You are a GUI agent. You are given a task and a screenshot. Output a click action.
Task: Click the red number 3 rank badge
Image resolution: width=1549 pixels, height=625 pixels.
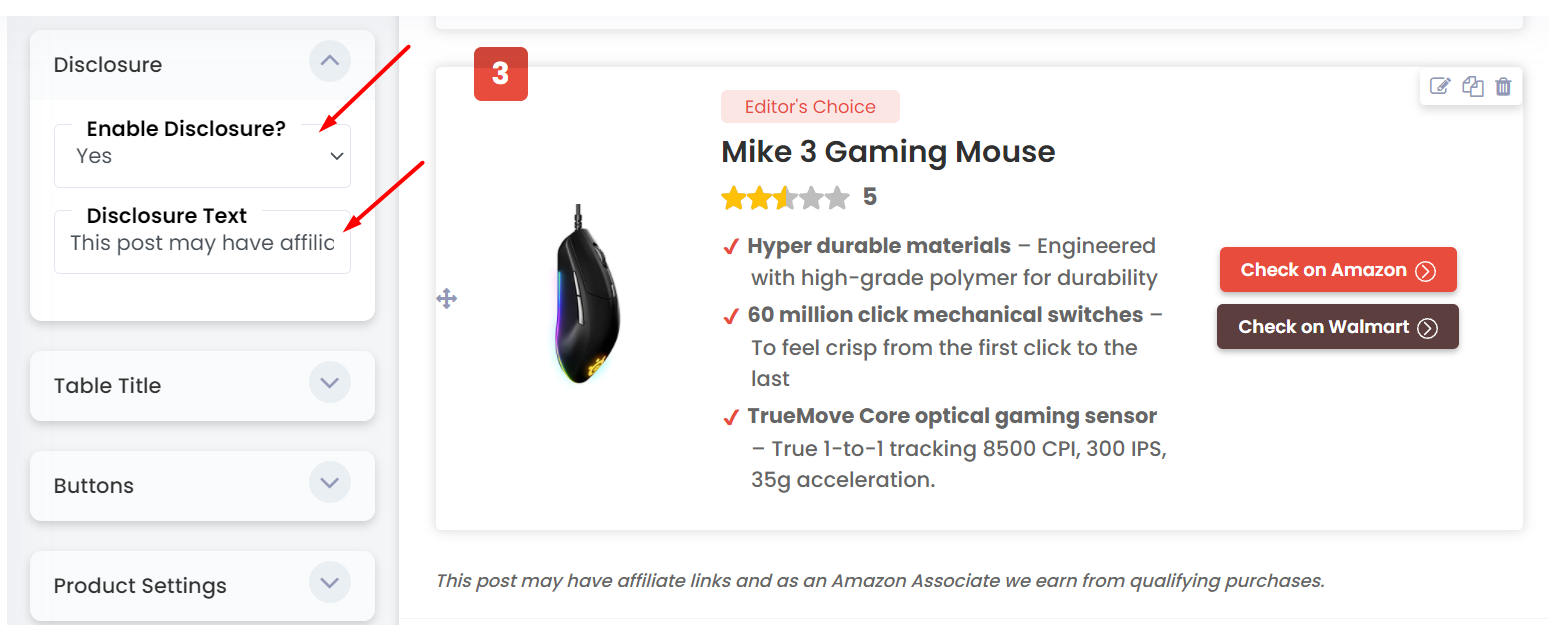click(x=501, y=74)
